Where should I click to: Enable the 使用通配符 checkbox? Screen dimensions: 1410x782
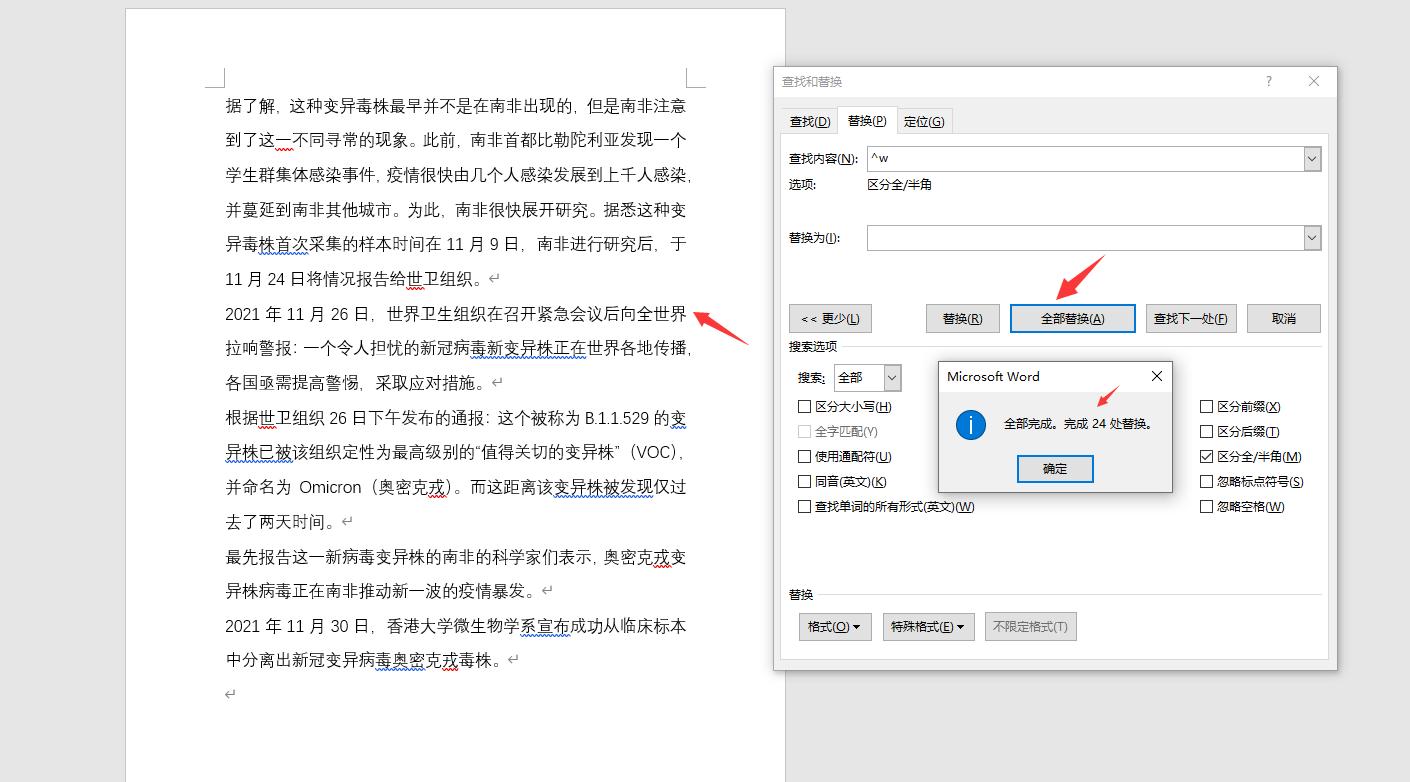pyautogui.click(x=804, y=456)
